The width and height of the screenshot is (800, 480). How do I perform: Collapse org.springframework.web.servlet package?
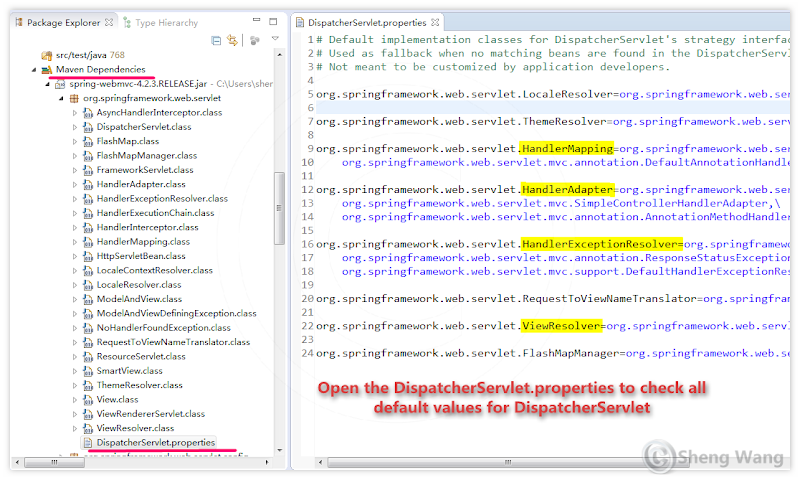pos(61,98)
